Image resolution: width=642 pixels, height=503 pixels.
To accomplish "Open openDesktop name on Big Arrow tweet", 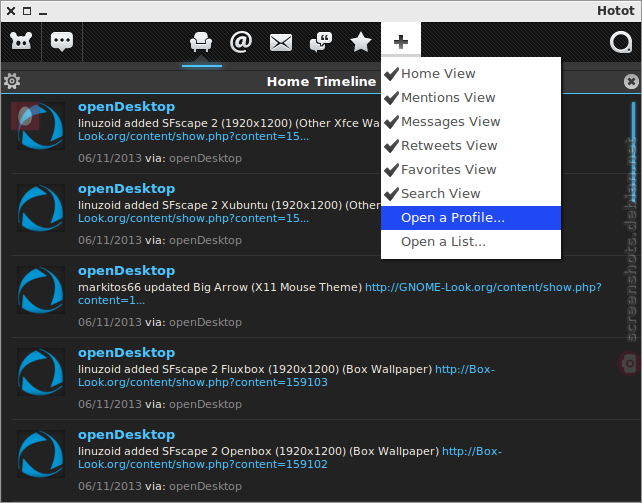I will [x=127, y=271].
